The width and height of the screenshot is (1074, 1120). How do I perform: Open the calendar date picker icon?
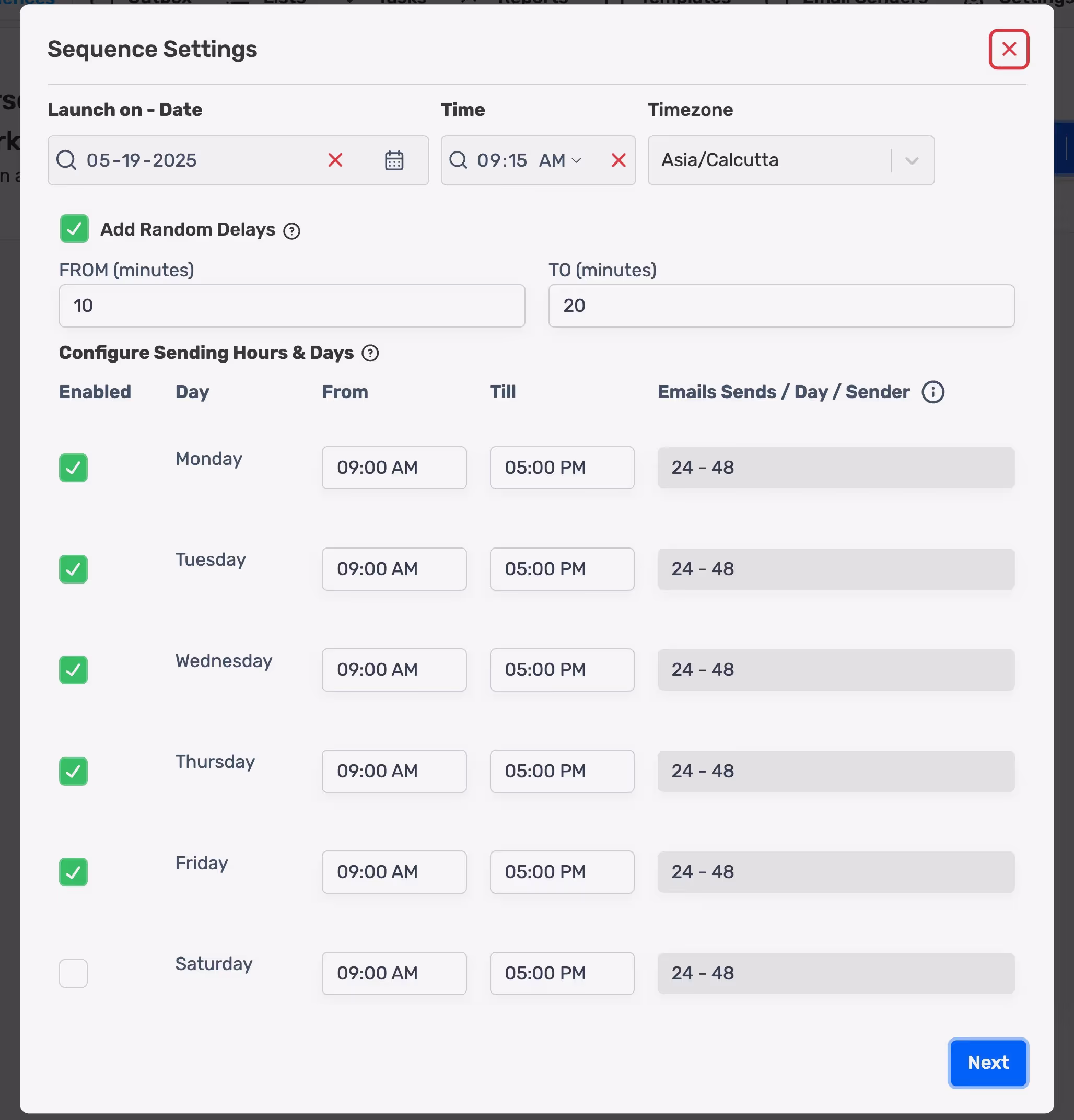394,160
